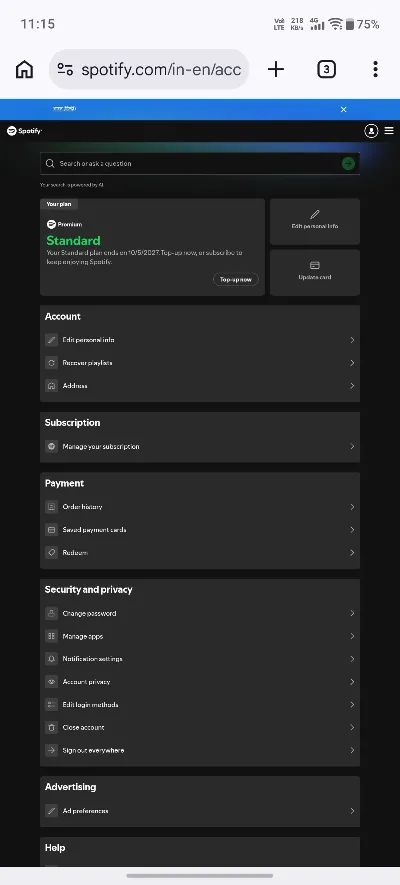Expand Manage your subscription chevron
The height and width of the screenshot is (885, 400).
pos(352,446)
